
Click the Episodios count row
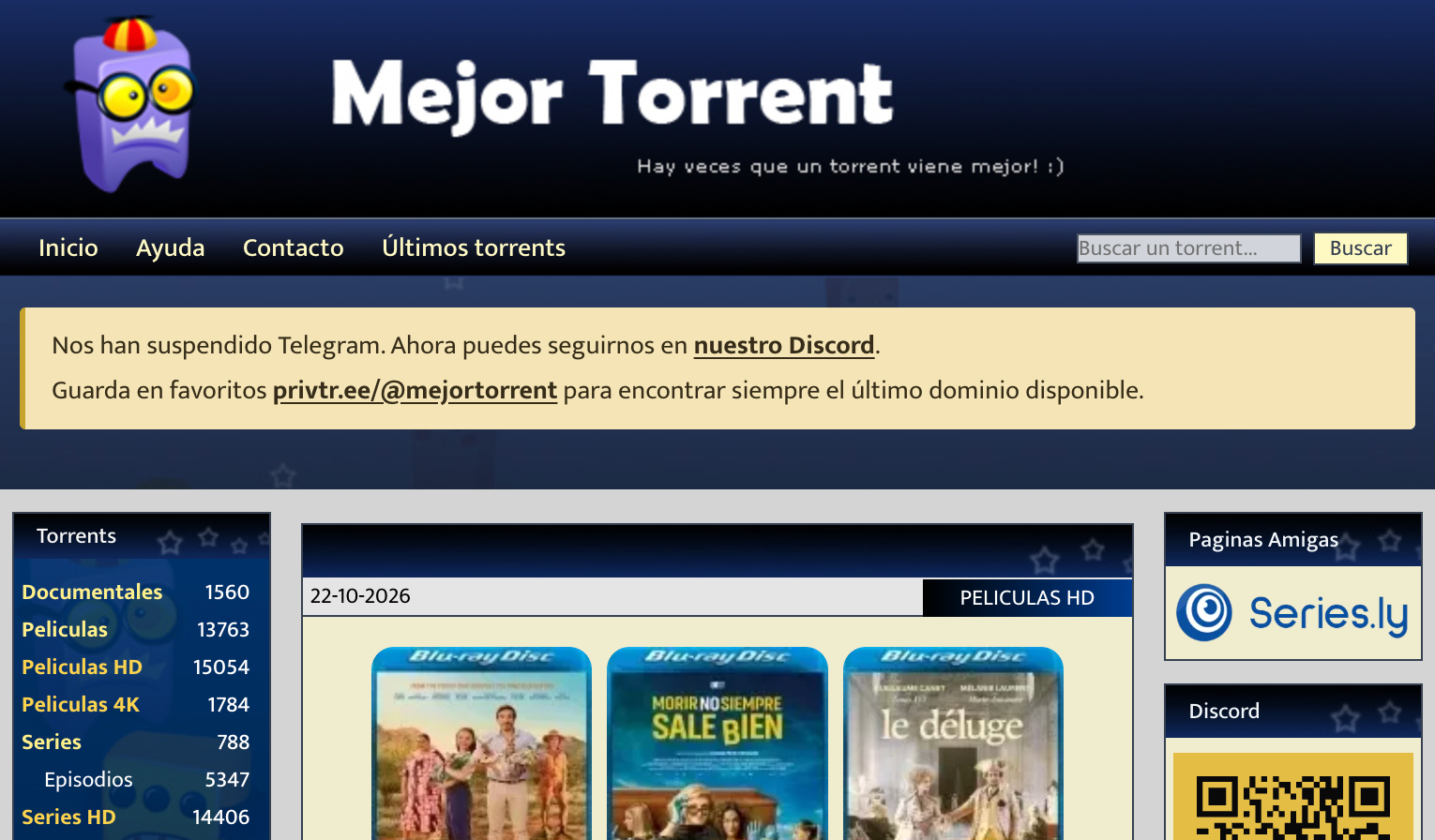(141, 779)
